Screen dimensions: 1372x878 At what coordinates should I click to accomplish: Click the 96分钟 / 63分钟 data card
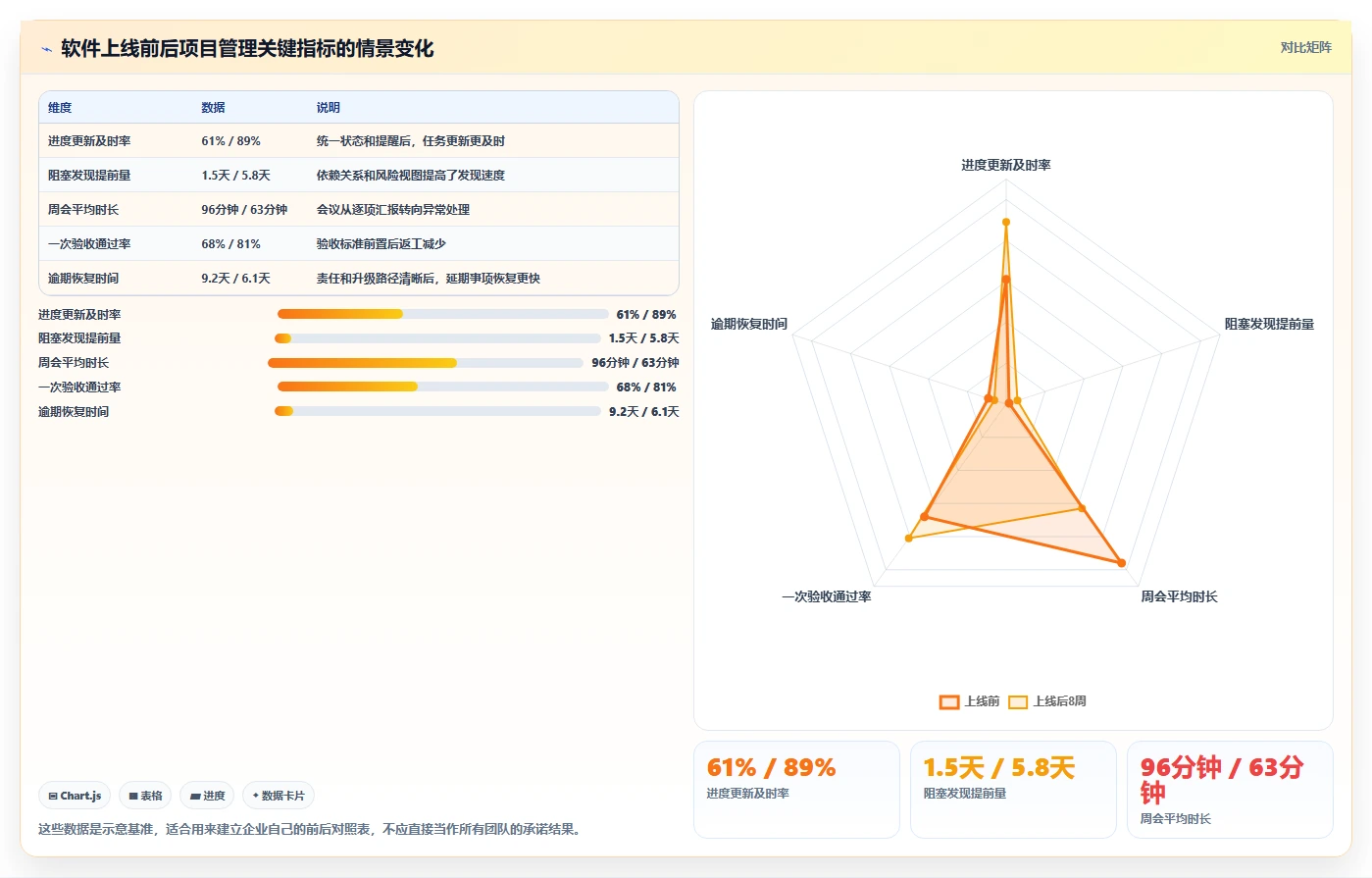coord(1230,790)
